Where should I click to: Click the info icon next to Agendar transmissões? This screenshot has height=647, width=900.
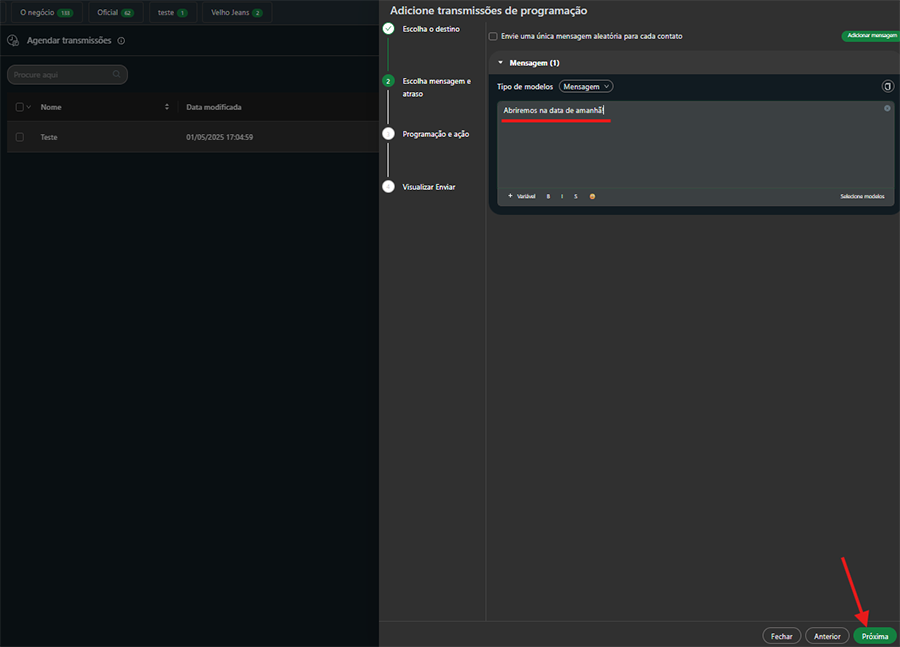[121, 41]
